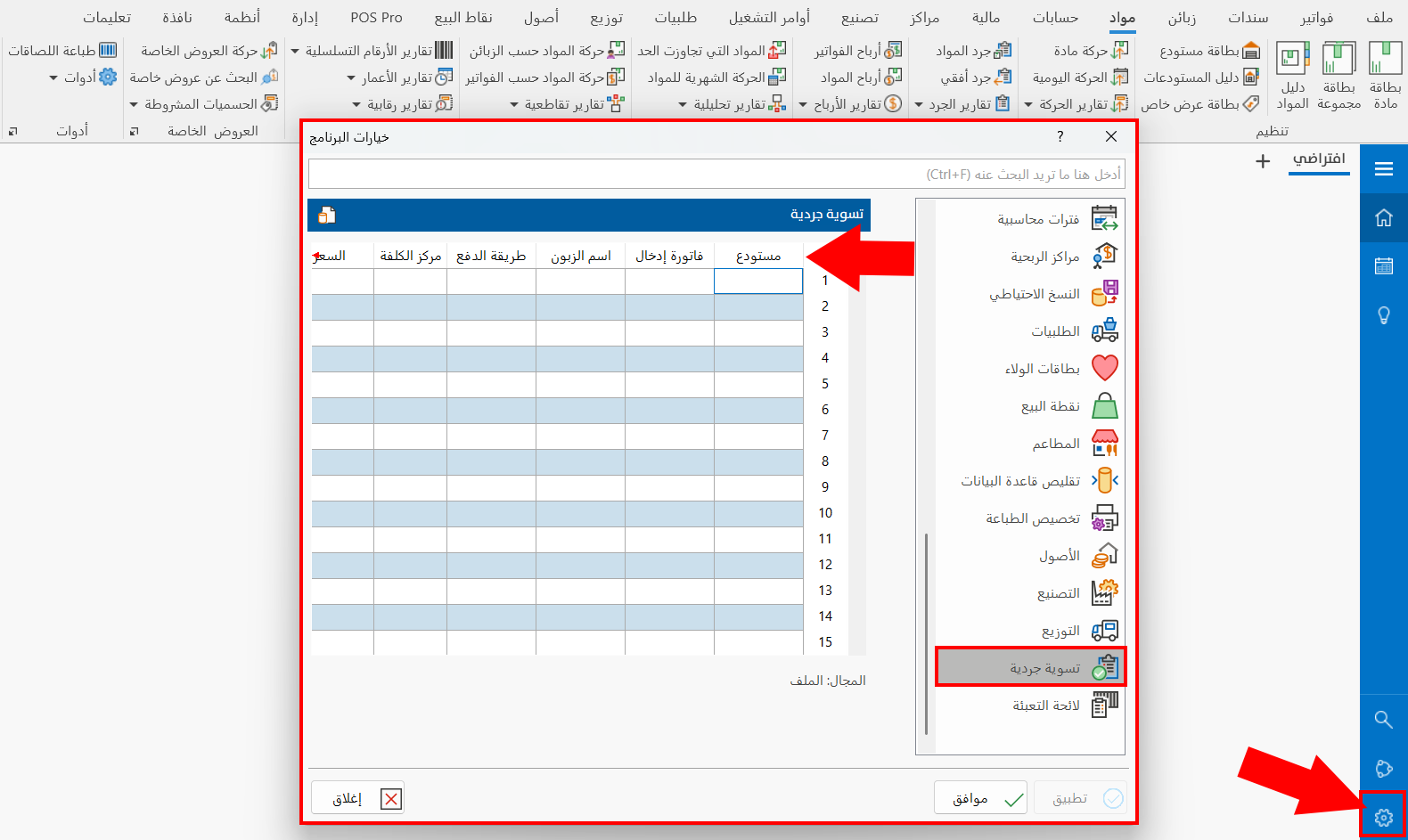Viewport: 1408px width, 840px height.
Task: Switch to افتراضي workspace tab
Action: [1319, 159]
